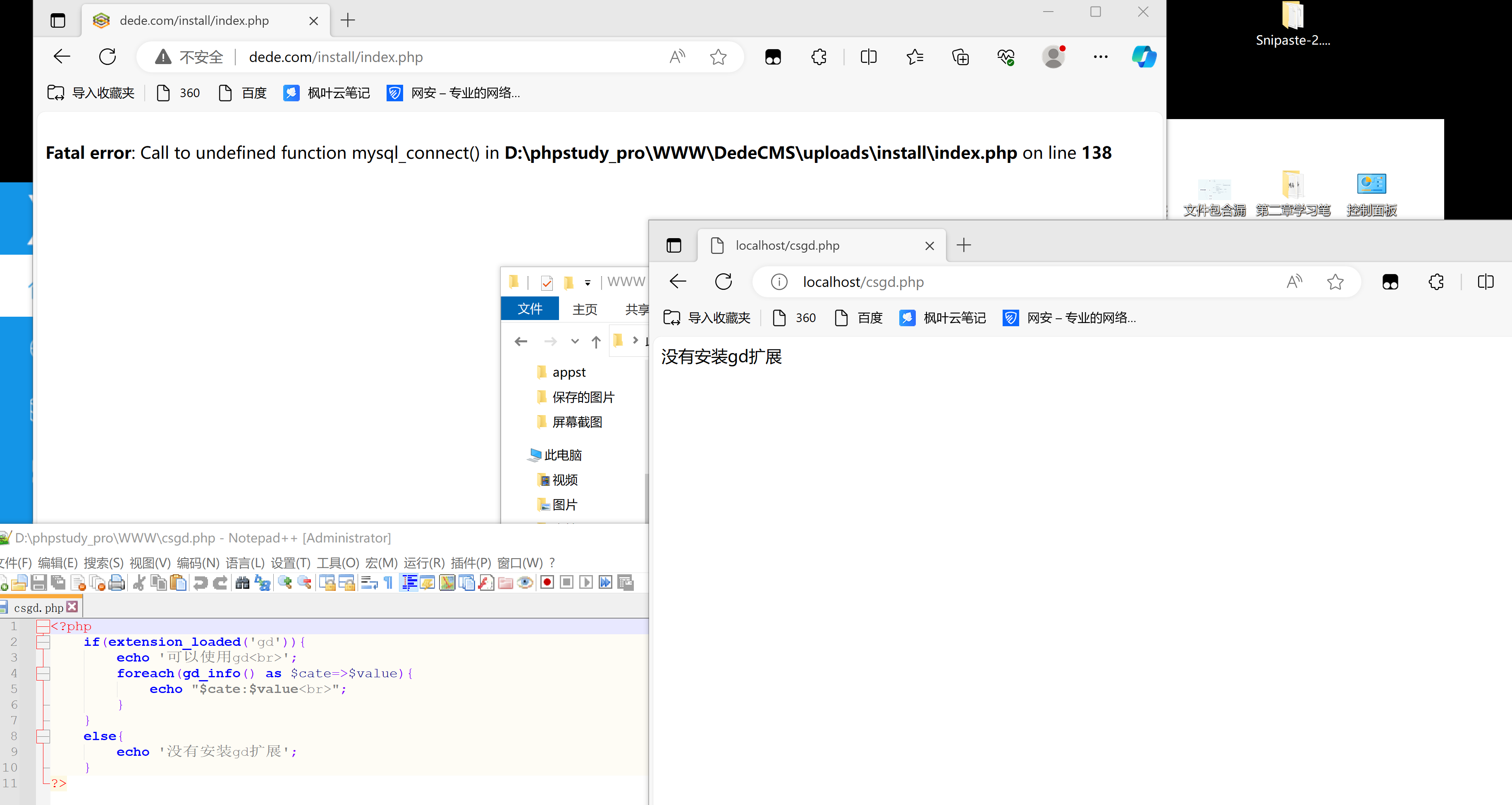The image size is (1512, 805).
Task: Open the appst folder in Explorer
Action: (562, 372)
